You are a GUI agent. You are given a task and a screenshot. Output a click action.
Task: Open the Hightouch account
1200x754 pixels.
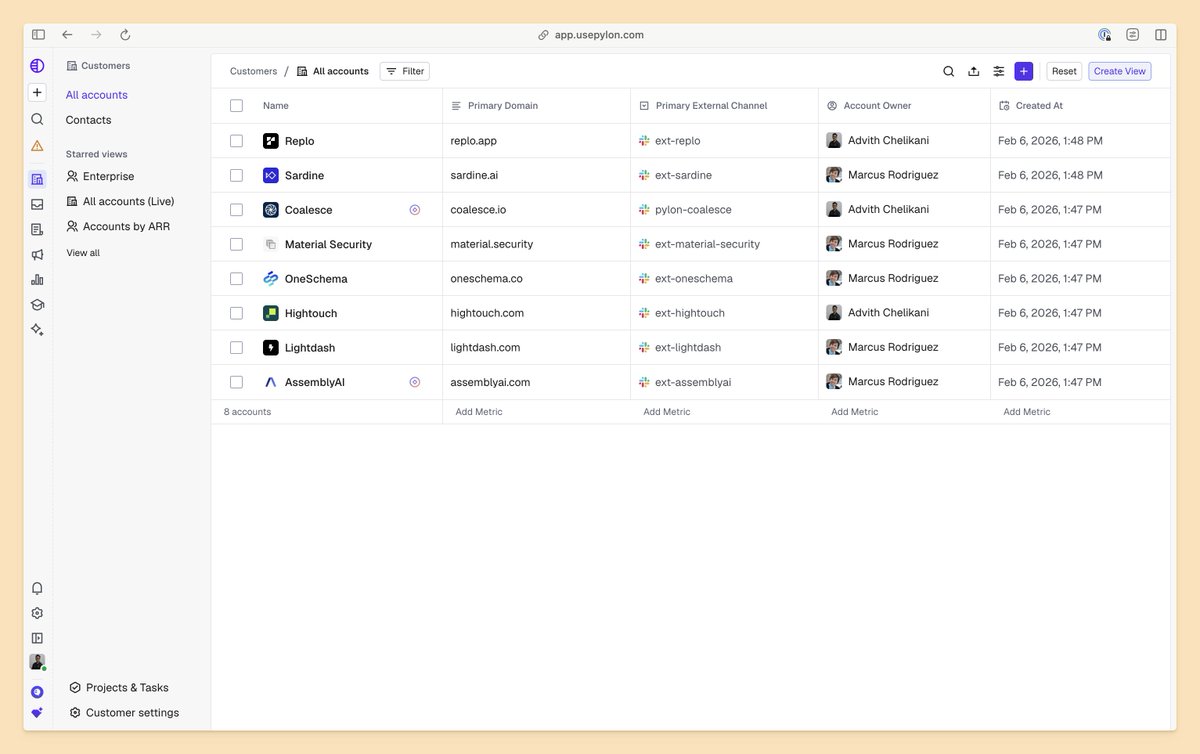coord(311,313)
